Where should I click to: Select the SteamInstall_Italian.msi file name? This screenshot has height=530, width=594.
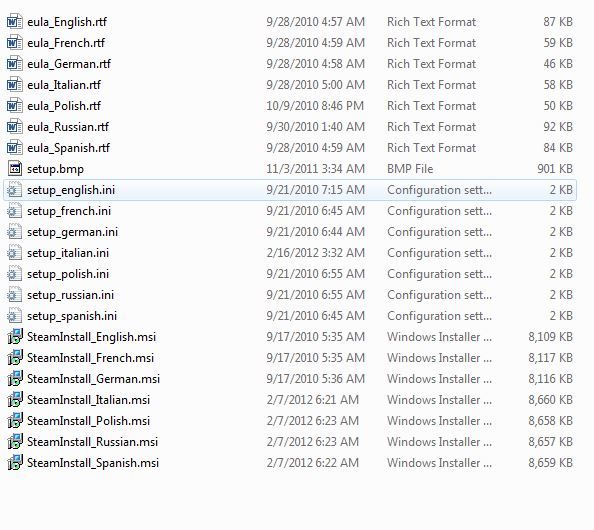(89, 400)
